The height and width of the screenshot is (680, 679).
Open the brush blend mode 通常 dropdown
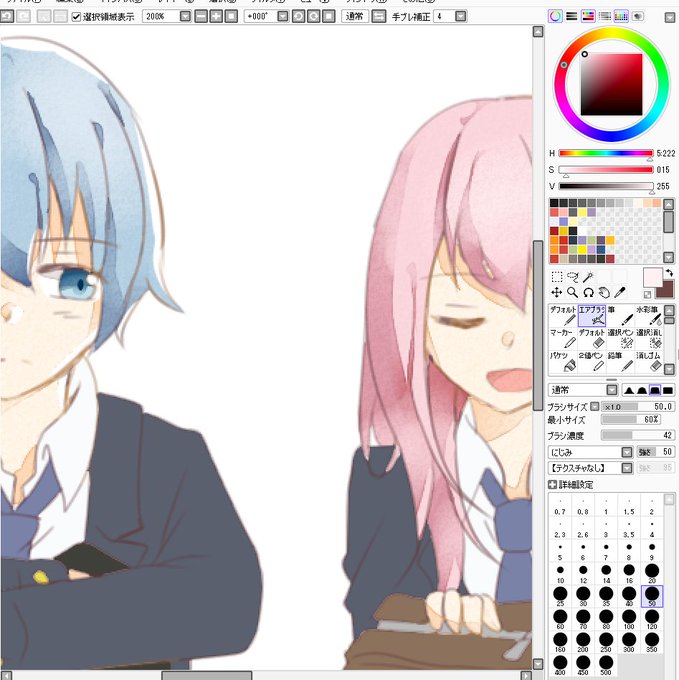[612, 390]
